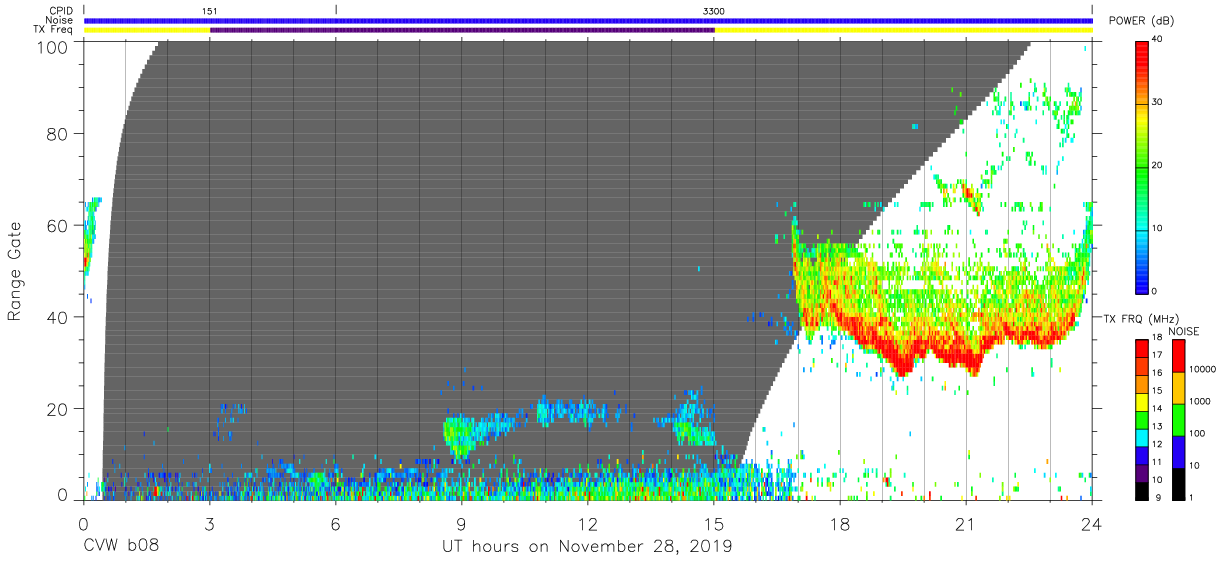
Task: Click the '1000' noise scale label
Action: 1200,401
